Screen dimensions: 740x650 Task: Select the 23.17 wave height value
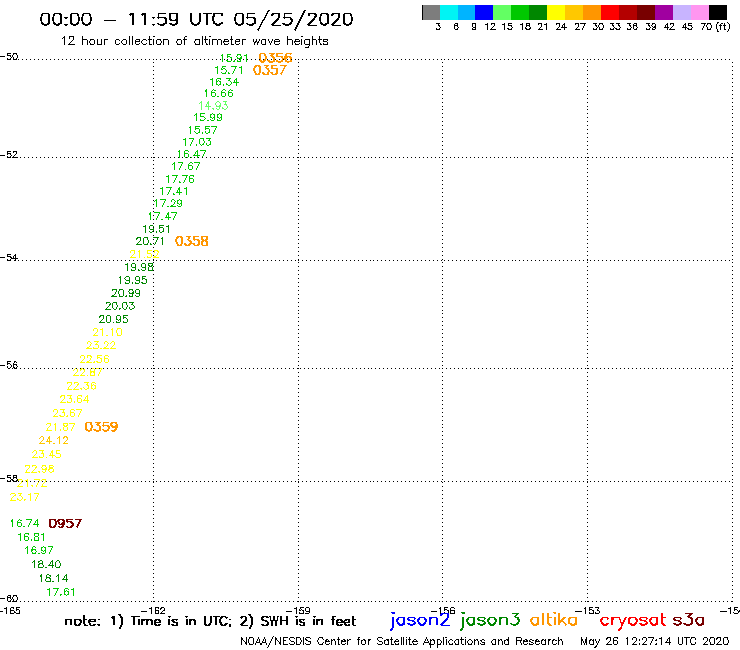coord(25,497)
